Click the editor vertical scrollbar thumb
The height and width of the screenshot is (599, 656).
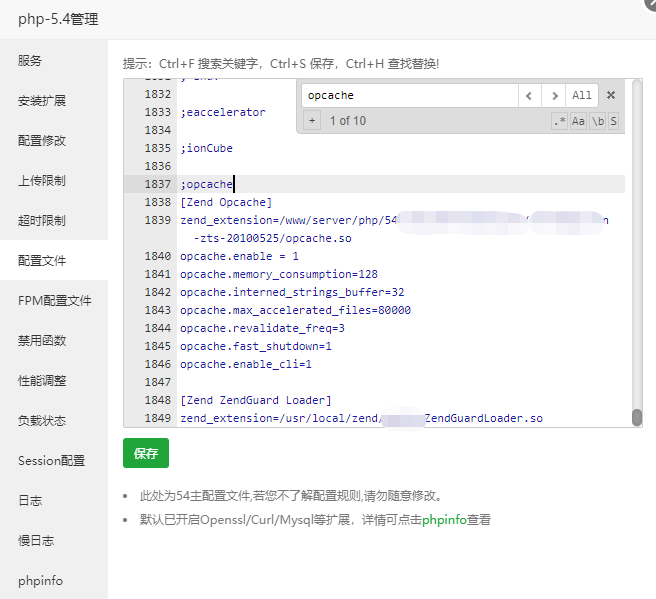point(636,418)
